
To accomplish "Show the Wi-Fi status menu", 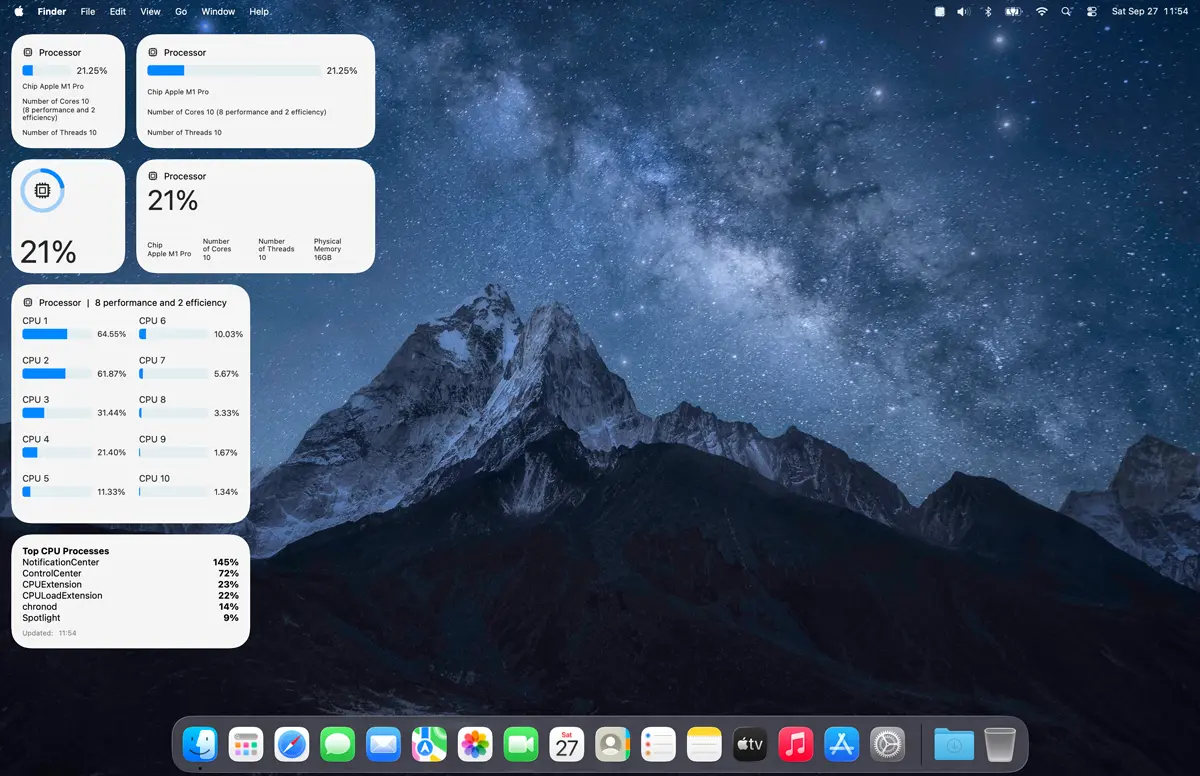I will point(1041,12).
